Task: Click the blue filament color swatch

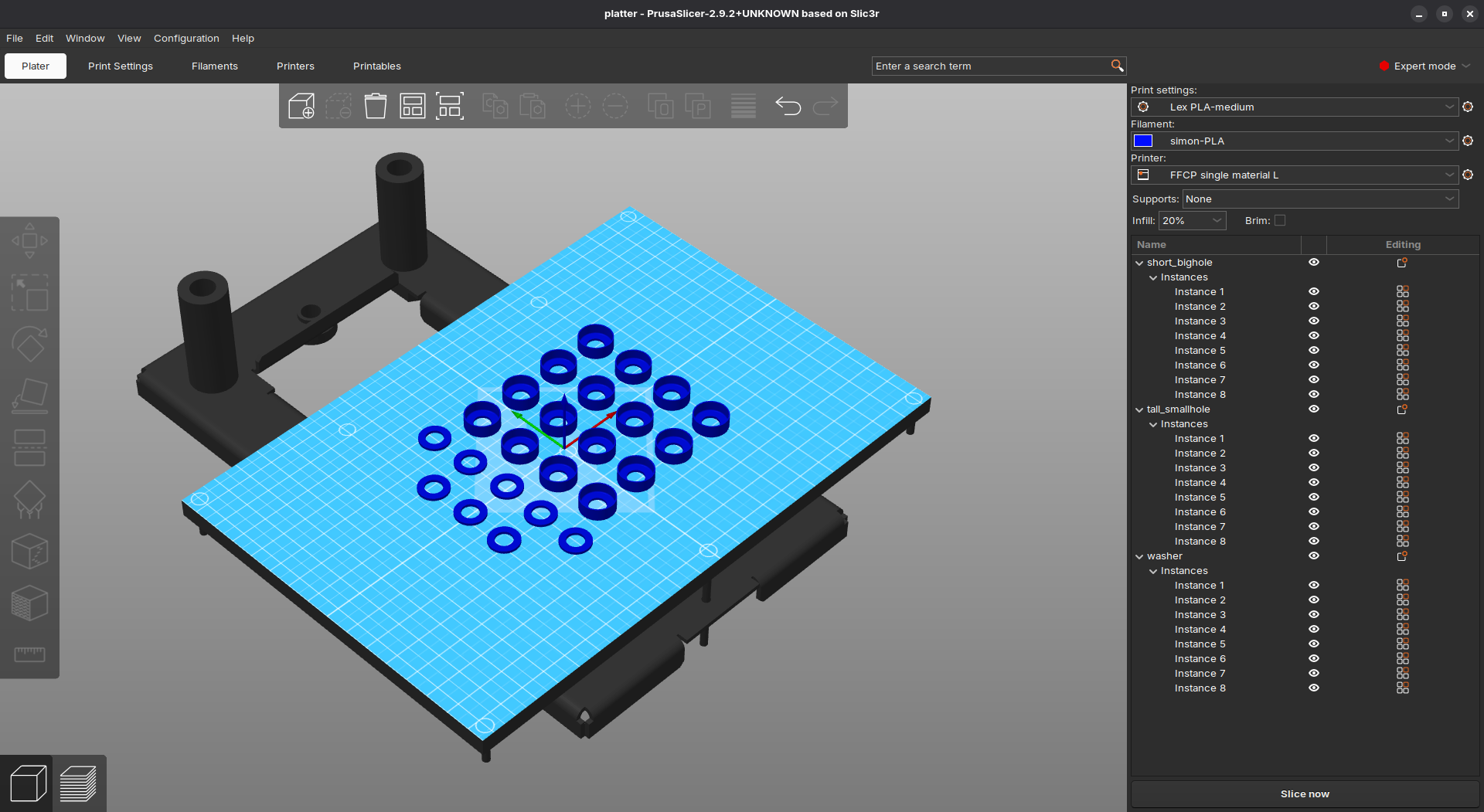Action: click(x=1143, y=141)
